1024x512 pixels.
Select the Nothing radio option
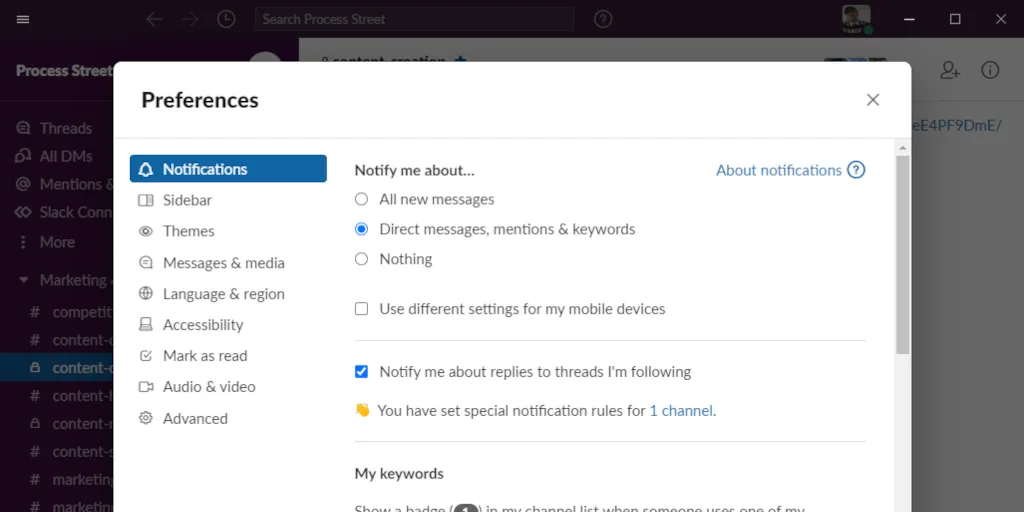(x=361, y=259)
